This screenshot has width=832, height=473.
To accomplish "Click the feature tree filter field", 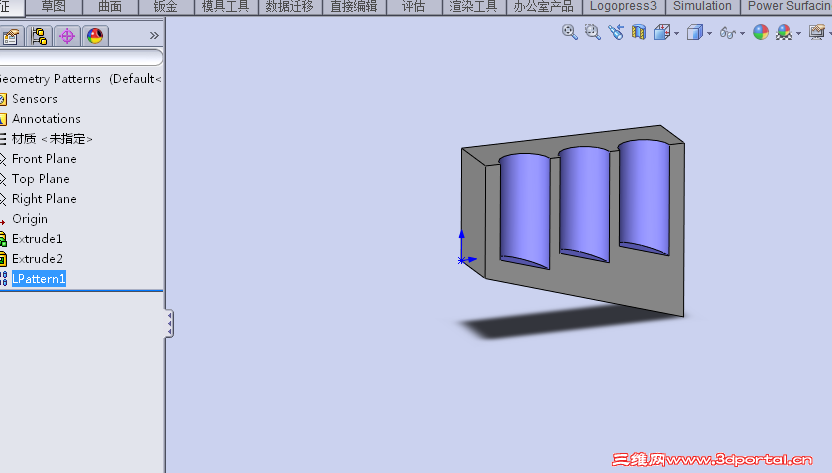I will (x=81, y=57).
